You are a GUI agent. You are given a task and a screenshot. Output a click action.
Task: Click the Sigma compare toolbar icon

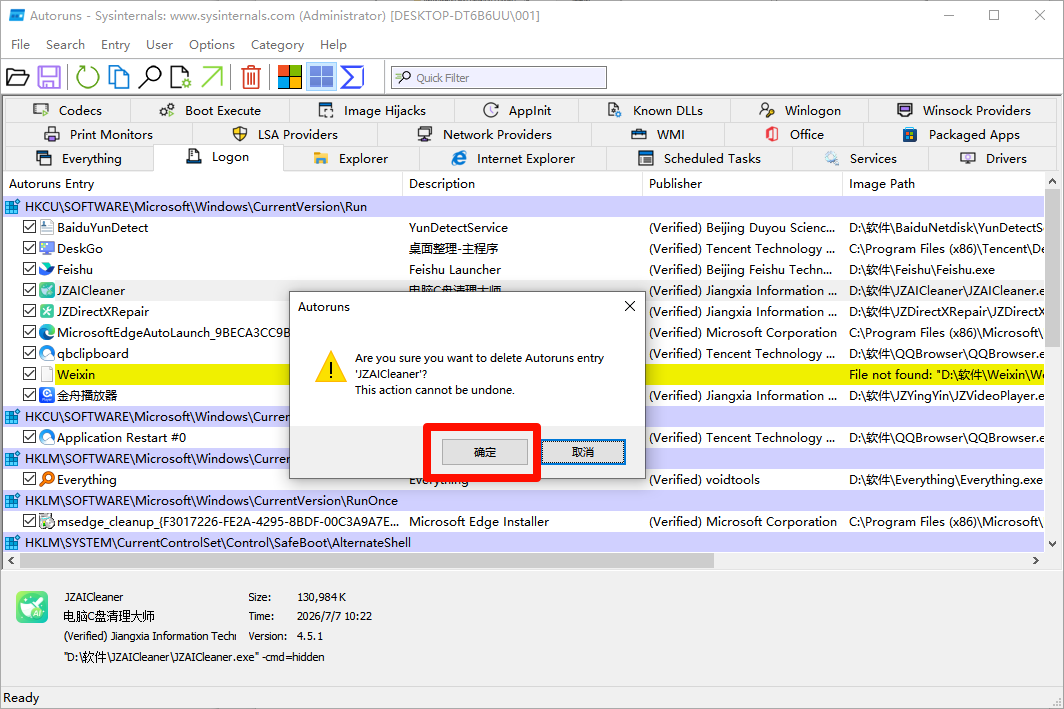352,77
